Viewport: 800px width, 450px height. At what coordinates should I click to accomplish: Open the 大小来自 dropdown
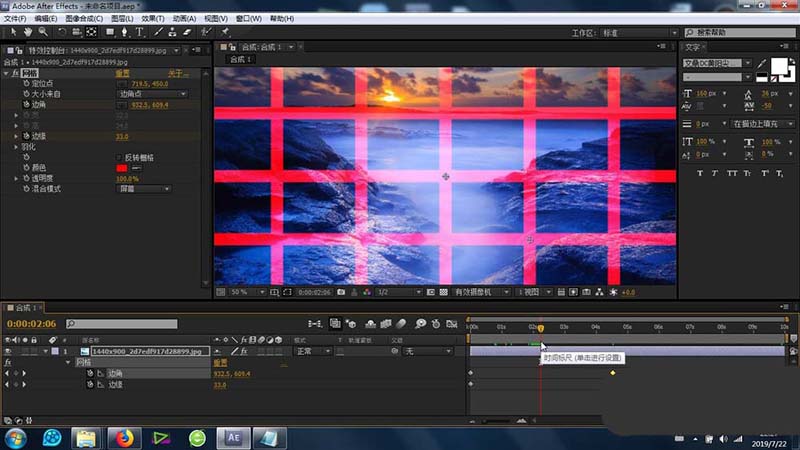pos(153,94)
